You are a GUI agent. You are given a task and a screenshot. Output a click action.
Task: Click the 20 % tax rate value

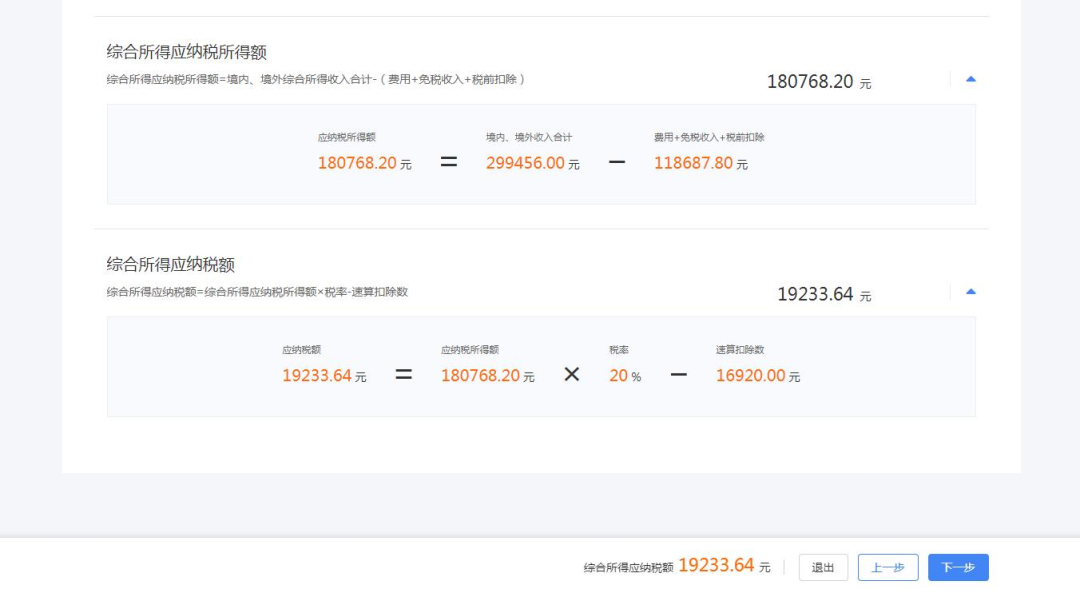pyautogui.click(x=625, y=376)
